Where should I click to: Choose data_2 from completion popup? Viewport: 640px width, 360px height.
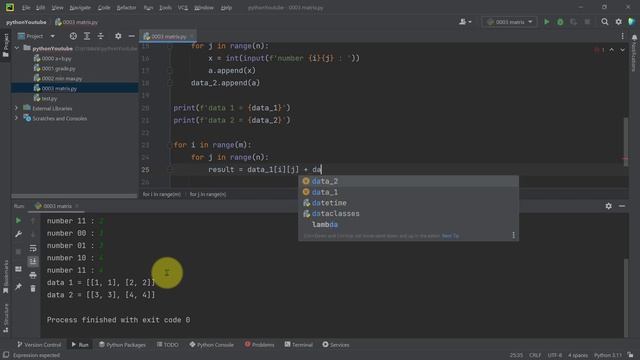(408, 181)
